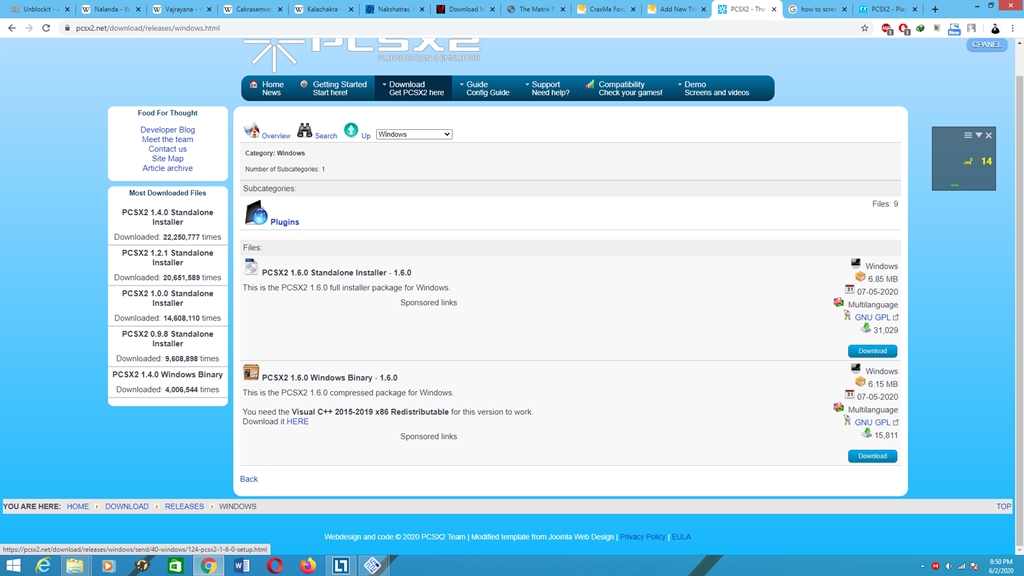This screenshot has width=1024, height=576.
Task: Switch to the 'how to scree' Google tab
Action: coord(817,9)
